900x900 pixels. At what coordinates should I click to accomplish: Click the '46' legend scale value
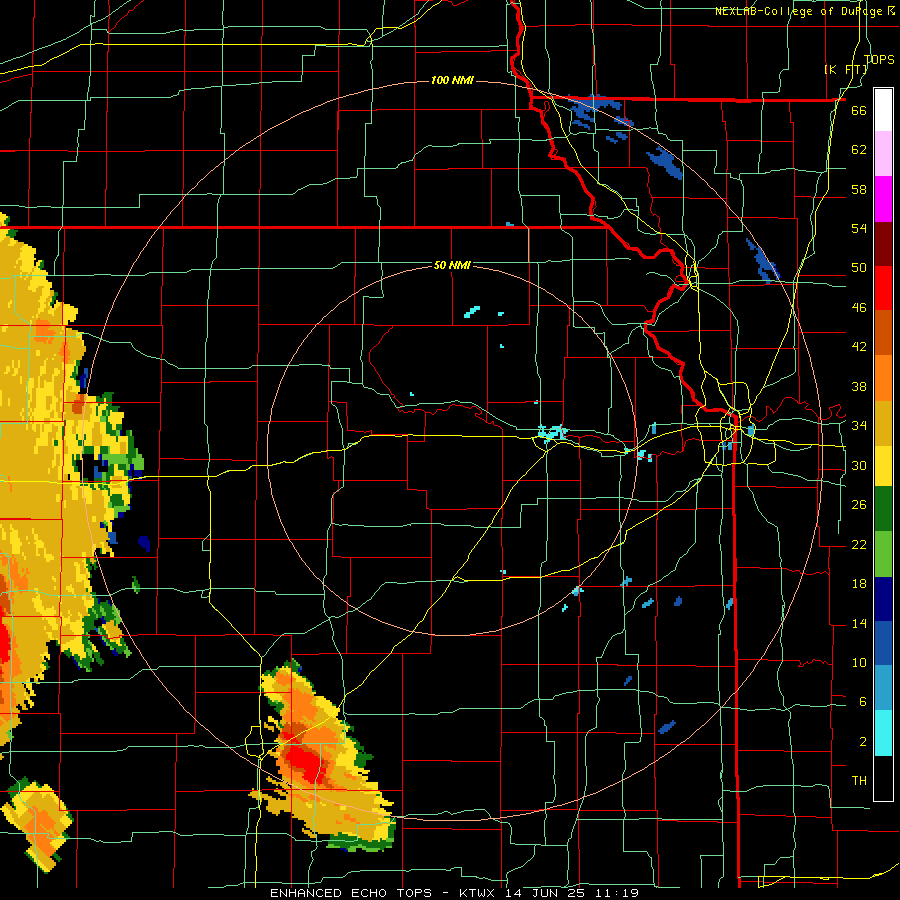pyautogui.click(x=859, y=308)
